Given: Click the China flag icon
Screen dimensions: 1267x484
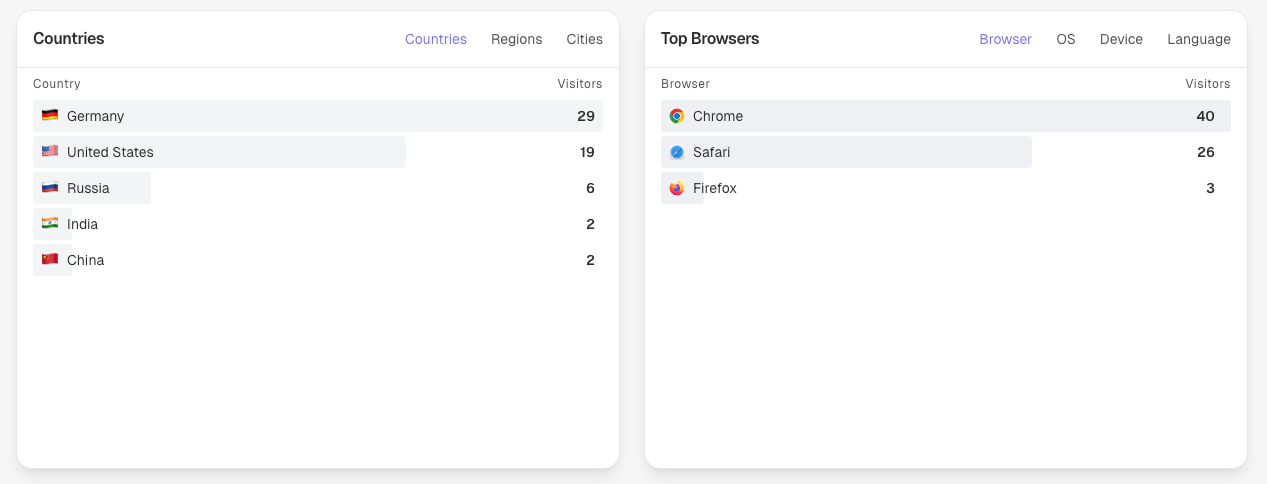Looking at the screenshot, I should (x=50, y=260).
